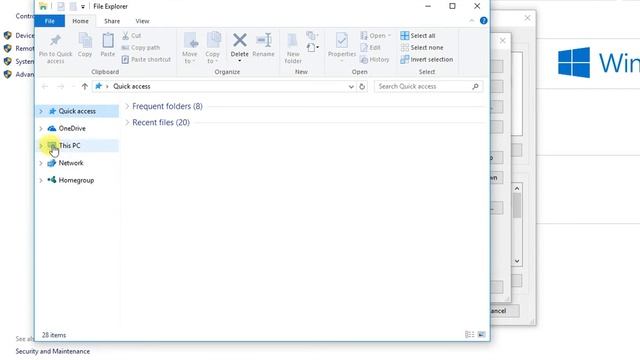Select OneDrive in navigation pane
The width and height of the screenshot is (640, 360).
[72, 128]
